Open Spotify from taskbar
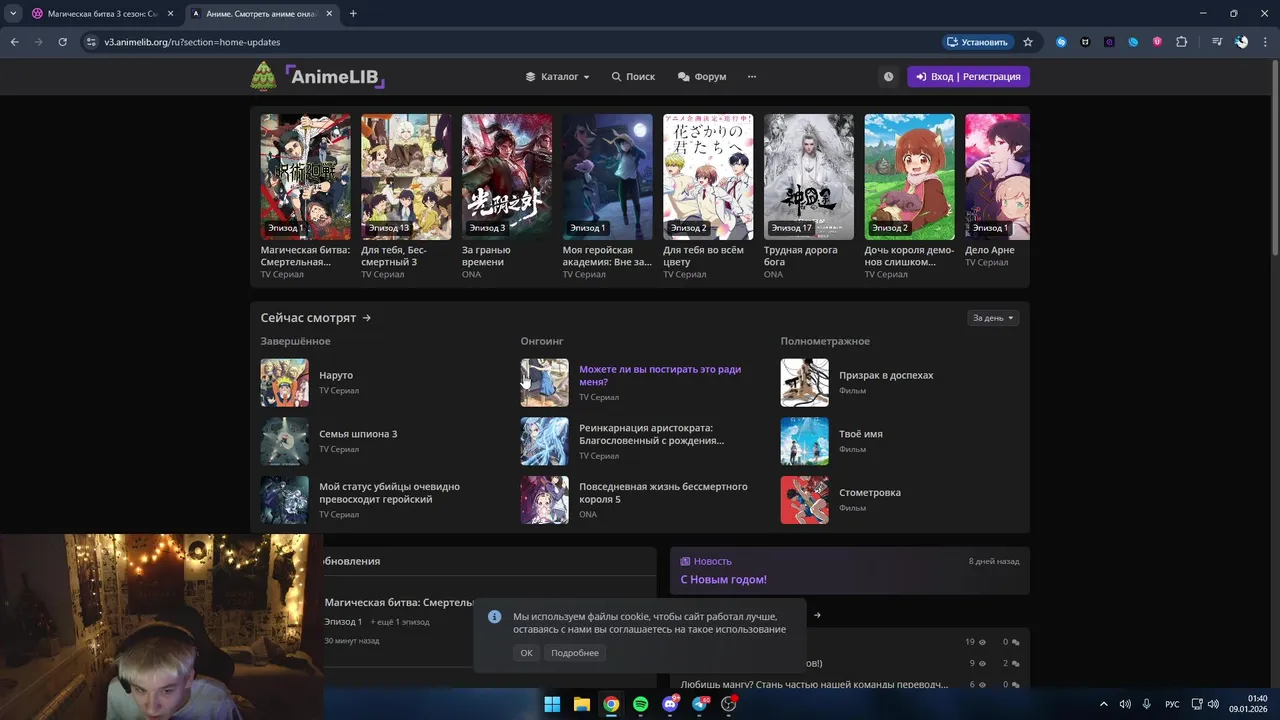Screen dimensions: 1280x720 coord(640,704)
